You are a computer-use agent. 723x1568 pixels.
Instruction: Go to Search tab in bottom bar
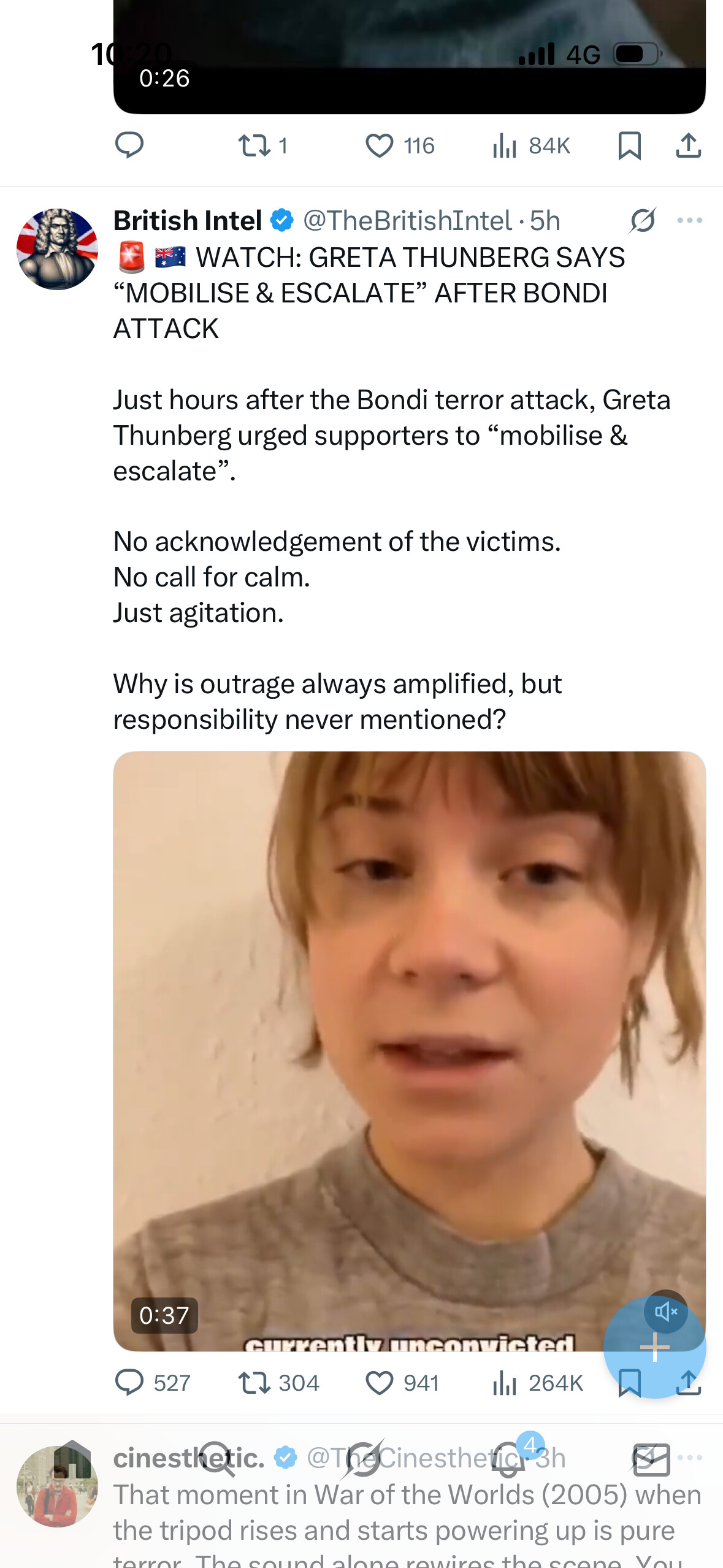216,1460
